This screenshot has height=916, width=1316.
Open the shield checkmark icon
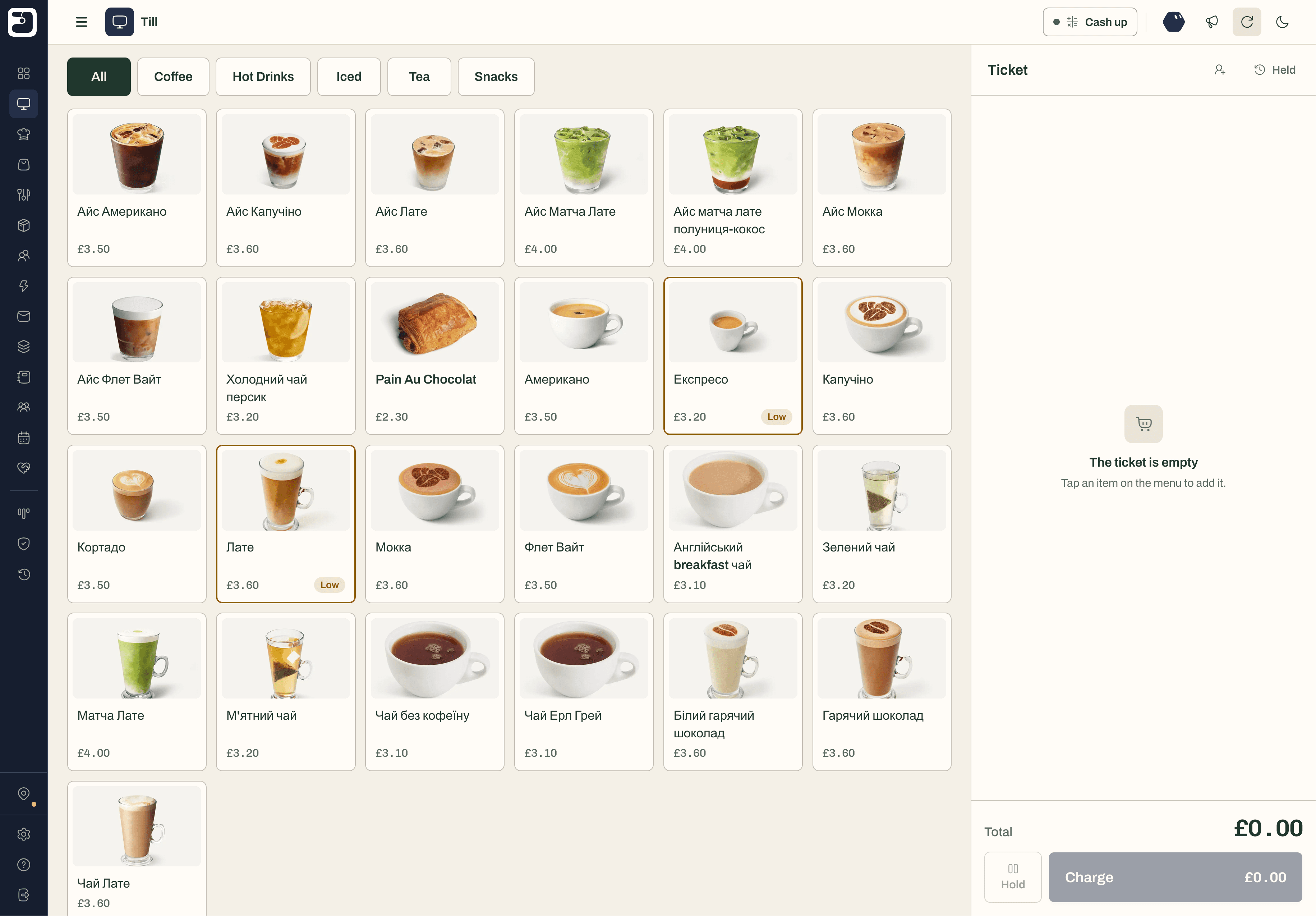tap(23, 544)
